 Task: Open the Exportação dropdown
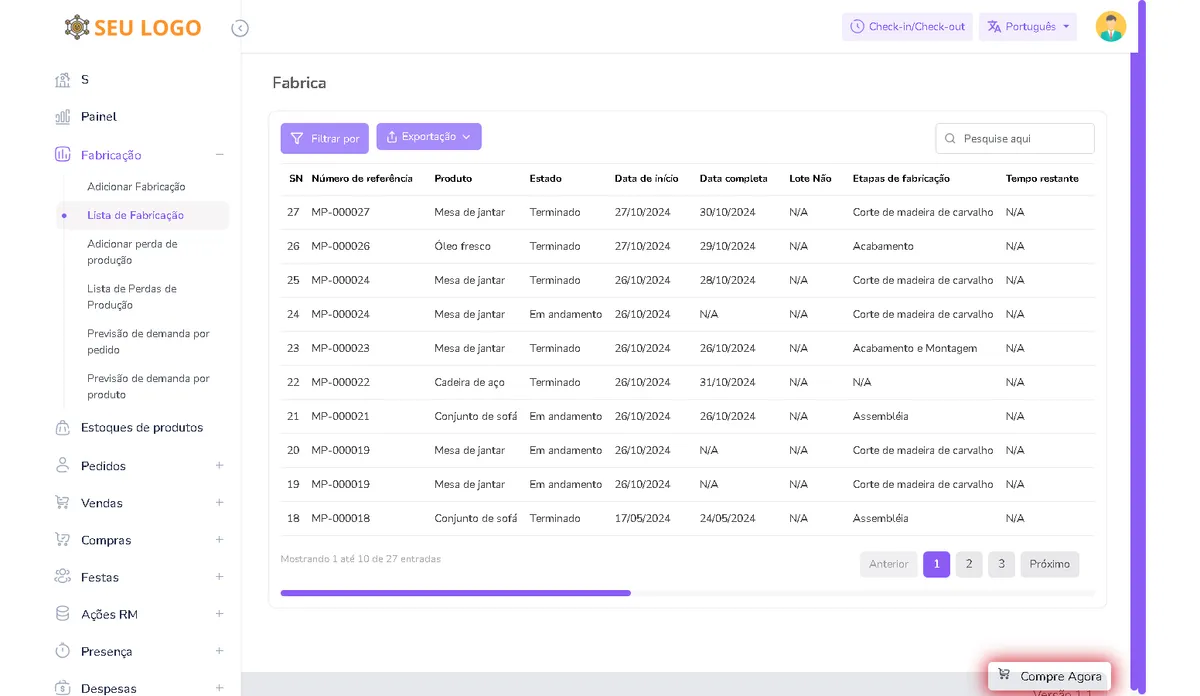tap(429, 137)
